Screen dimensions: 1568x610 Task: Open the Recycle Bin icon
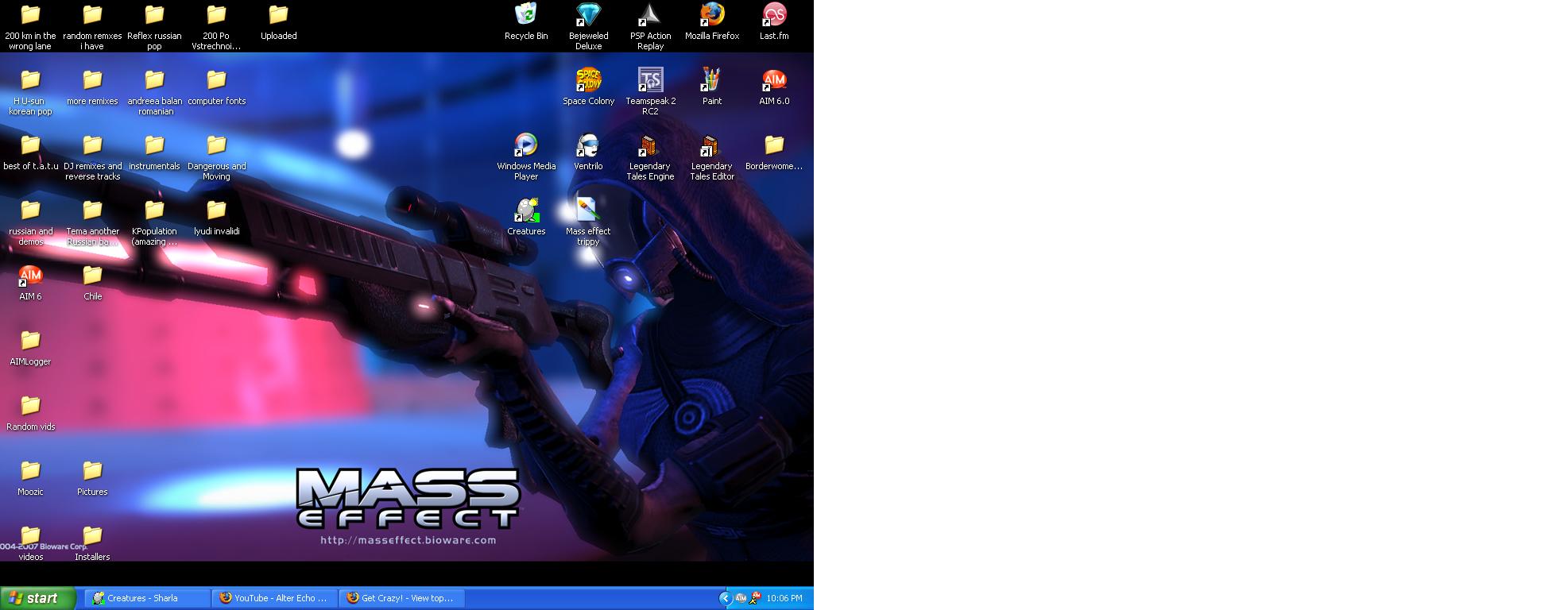525,15
